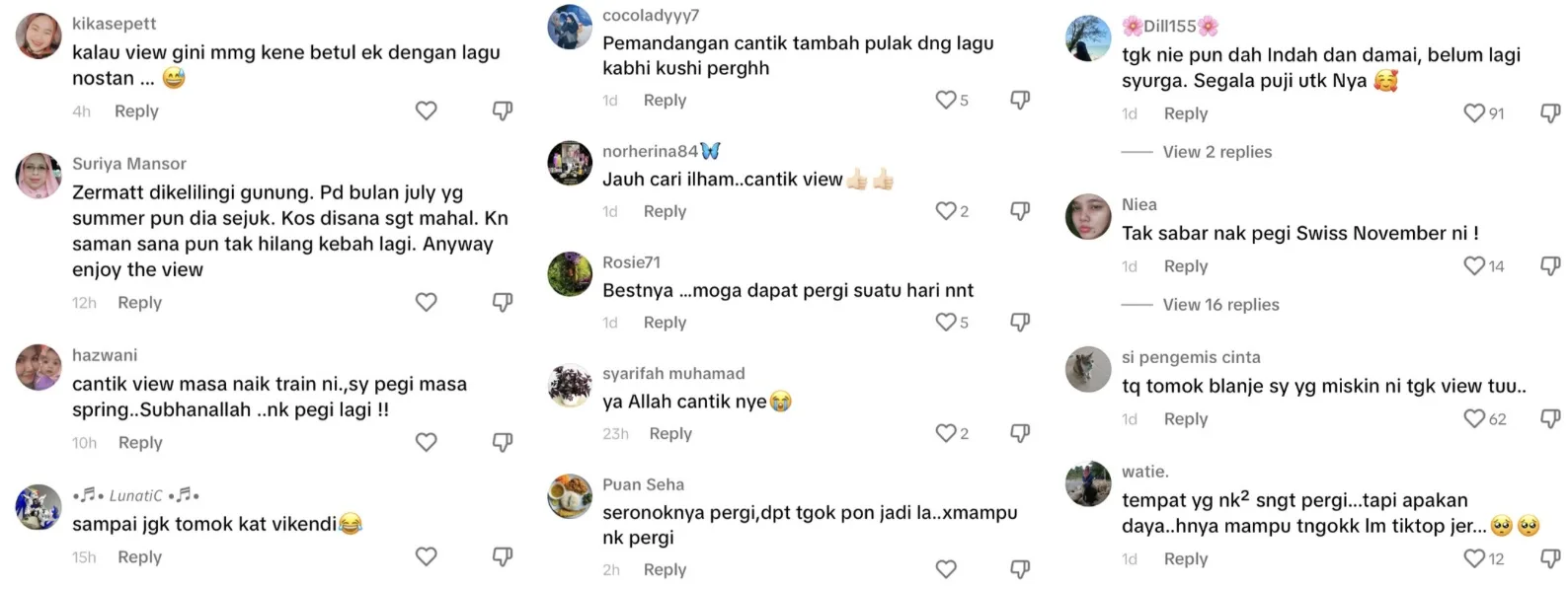The image size is (1568, 589).
Task: Open the cocoladyyy7 username link
Action: pyautogui.click(x=651, y=15)
